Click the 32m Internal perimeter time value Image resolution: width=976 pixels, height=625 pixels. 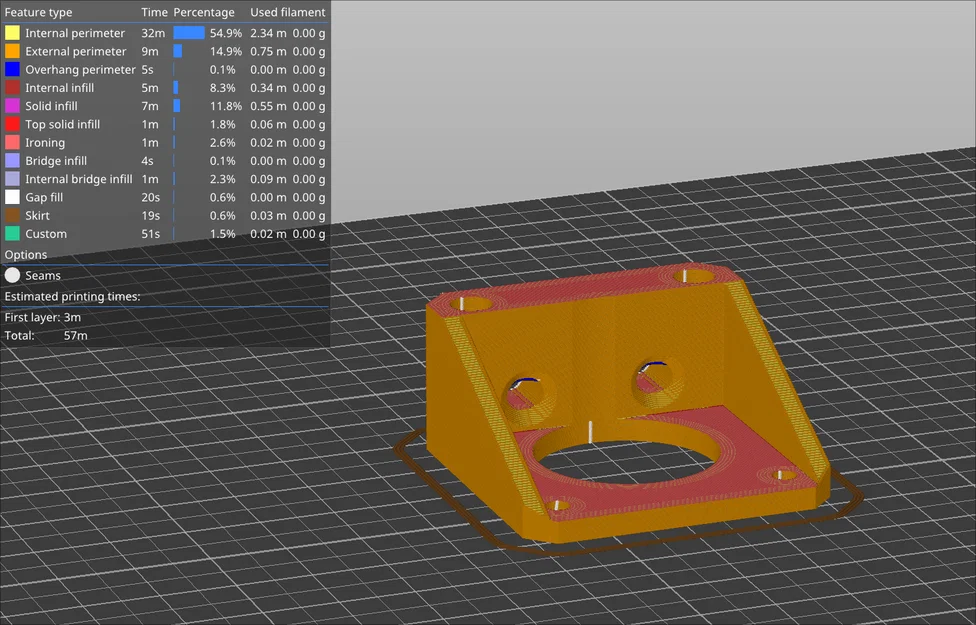click(x=153, y=33)
